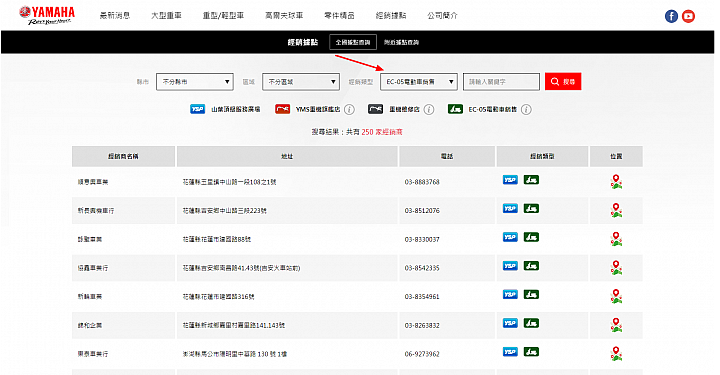720x375 pixels.
Task: Click the dark repair-shop legend badge
Action: coord(376,109)
